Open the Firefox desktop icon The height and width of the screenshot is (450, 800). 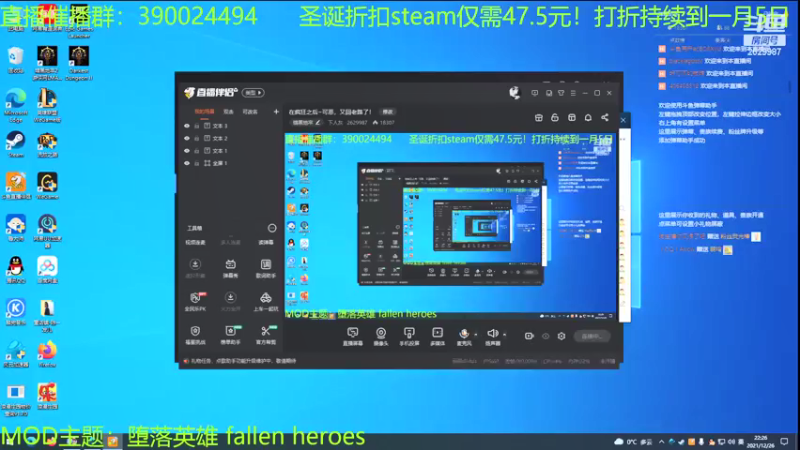(x=47, y=354)
